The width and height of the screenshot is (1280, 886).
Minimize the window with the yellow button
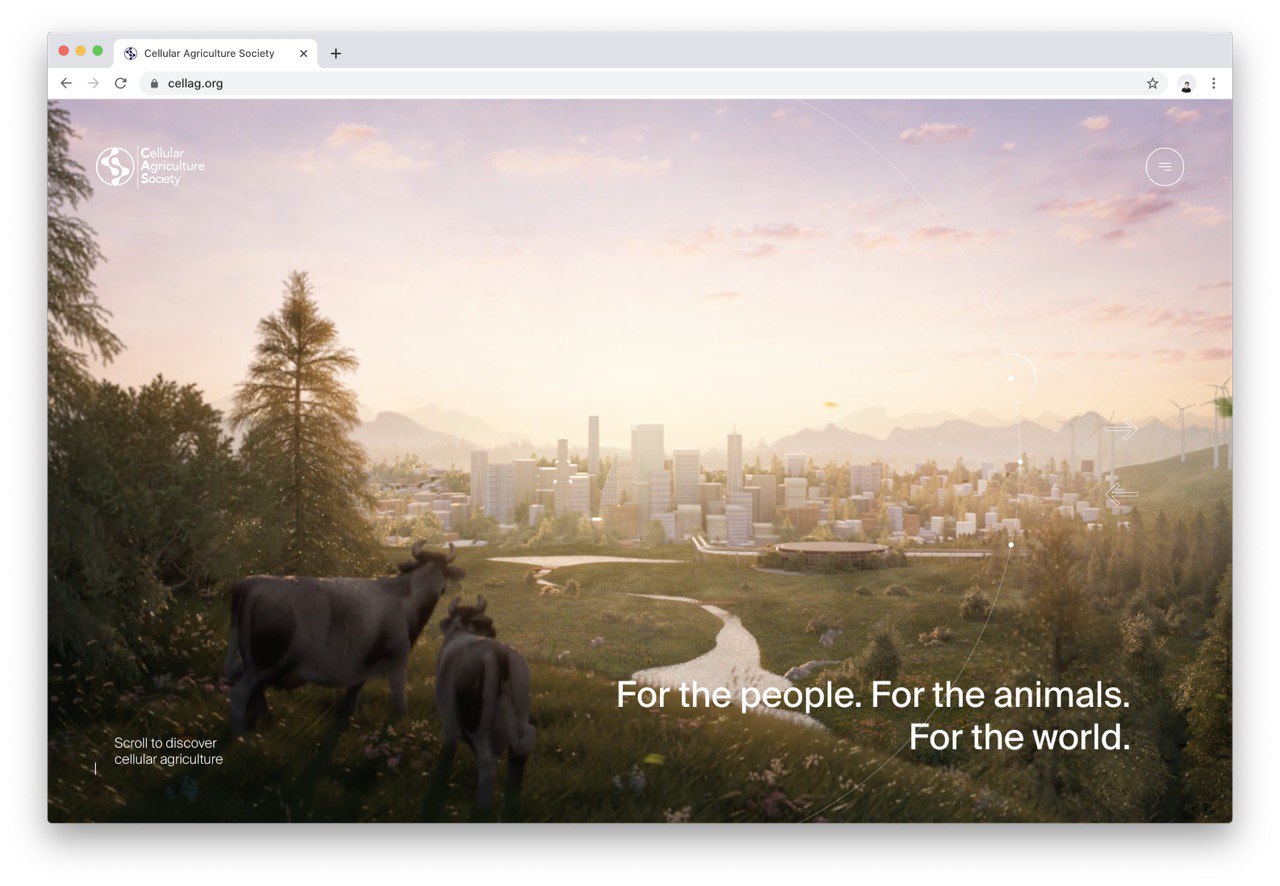(x=81, y=51)
